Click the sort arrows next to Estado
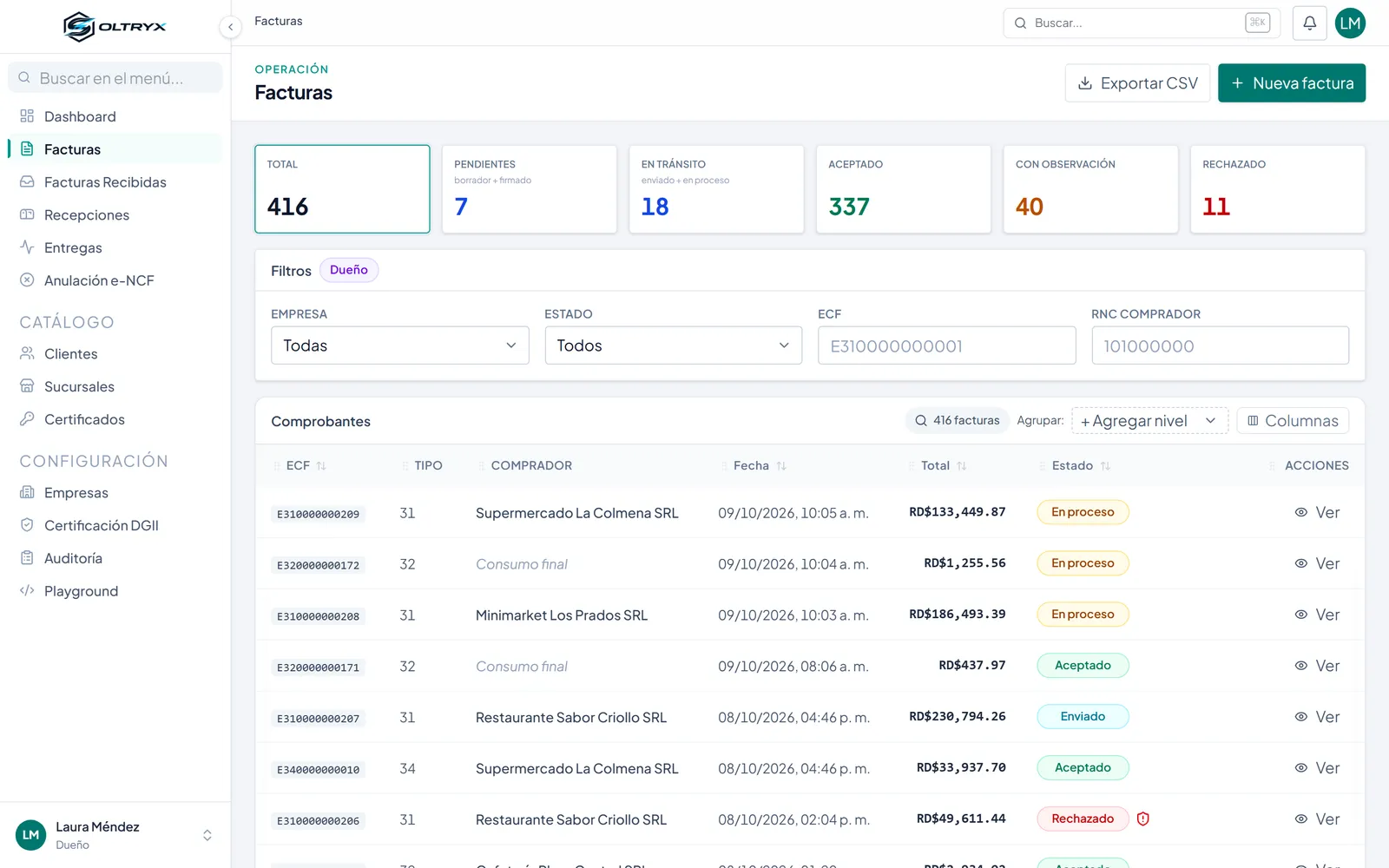1389x868 pixels. pos(1105,466)
